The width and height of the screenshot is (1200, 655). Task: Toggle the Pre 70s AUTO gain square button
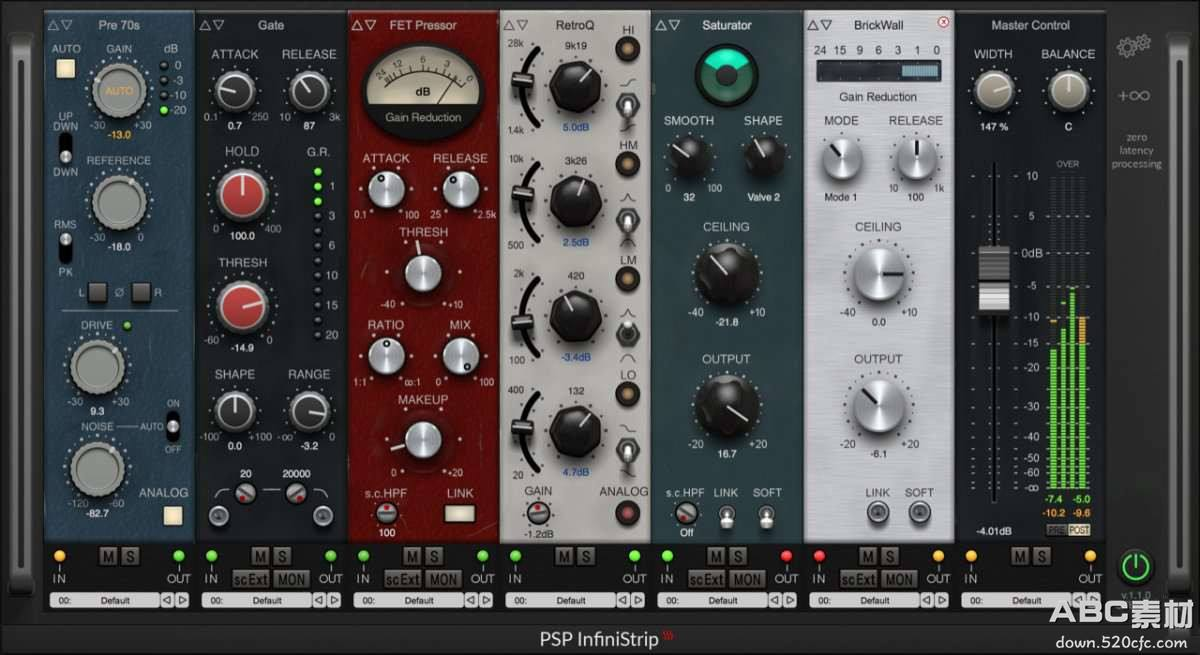click(x=66, y=69)
